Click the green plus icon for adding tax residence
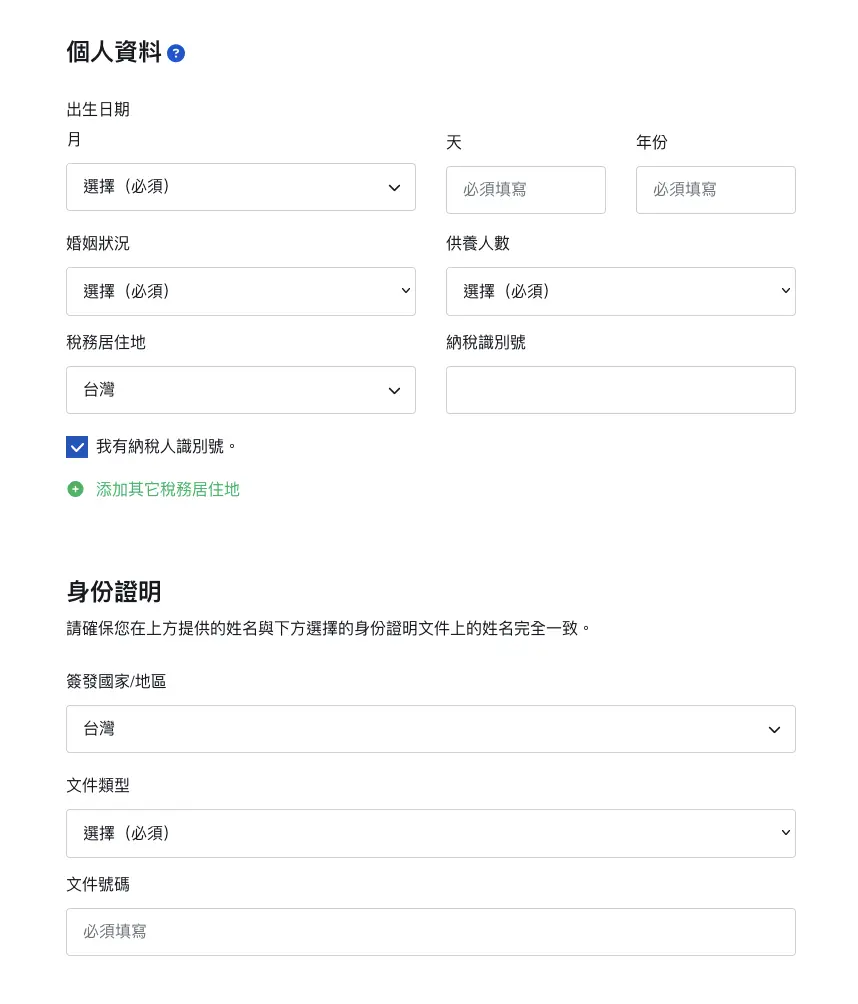Screen dimensions: 858x1004 pyautogui.click(x=75, y=489)
